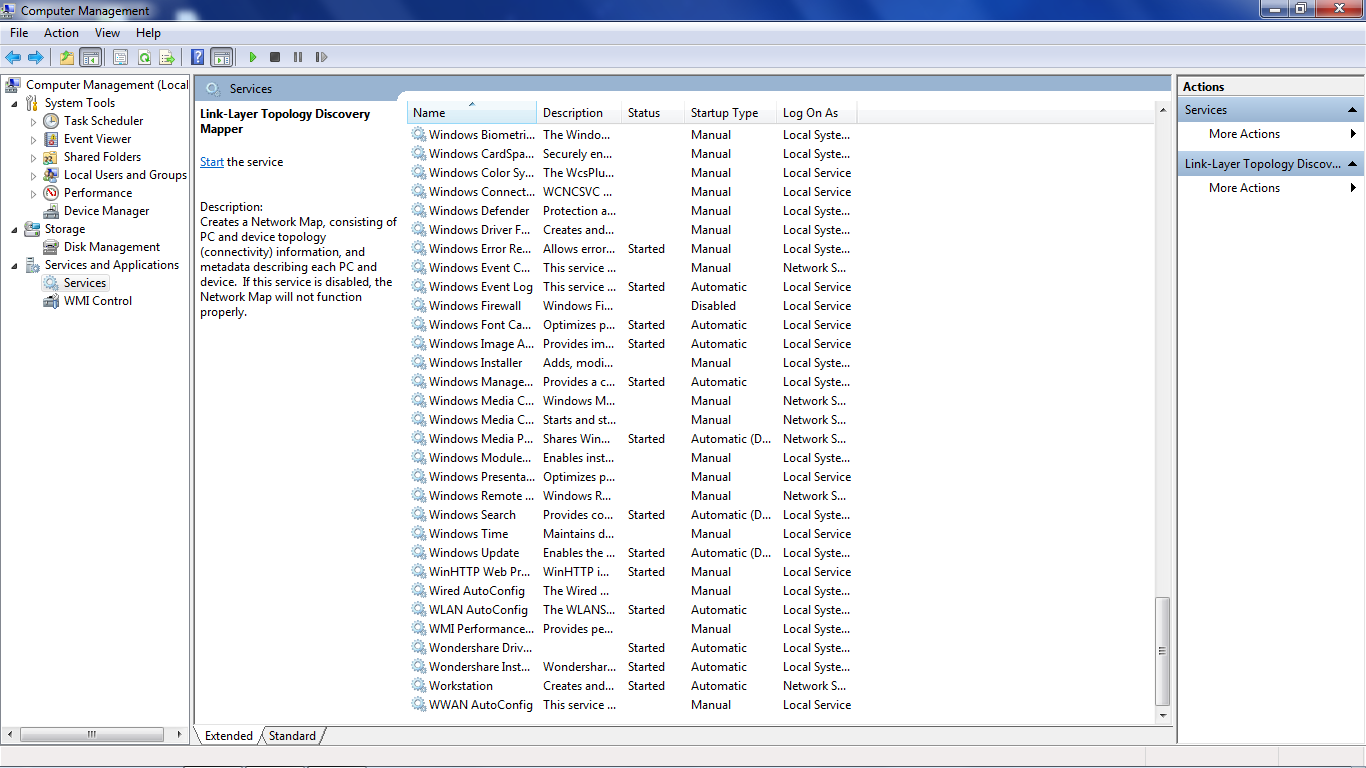Collapse Services and Applications tree node
The height and width of the screenshot is (768, 1366).
coord(14,265)
